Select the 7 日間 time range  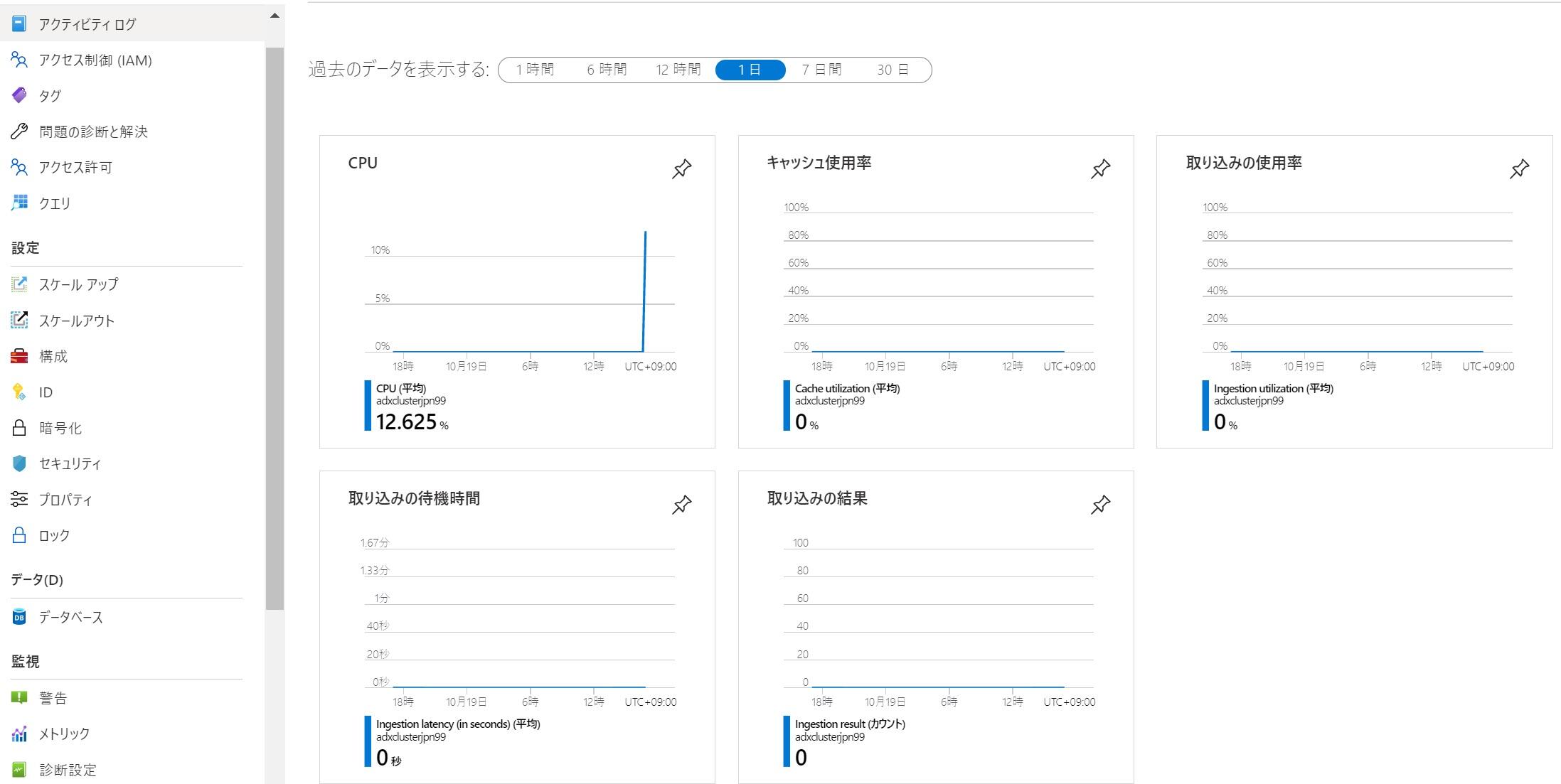[x=821, y=70]
